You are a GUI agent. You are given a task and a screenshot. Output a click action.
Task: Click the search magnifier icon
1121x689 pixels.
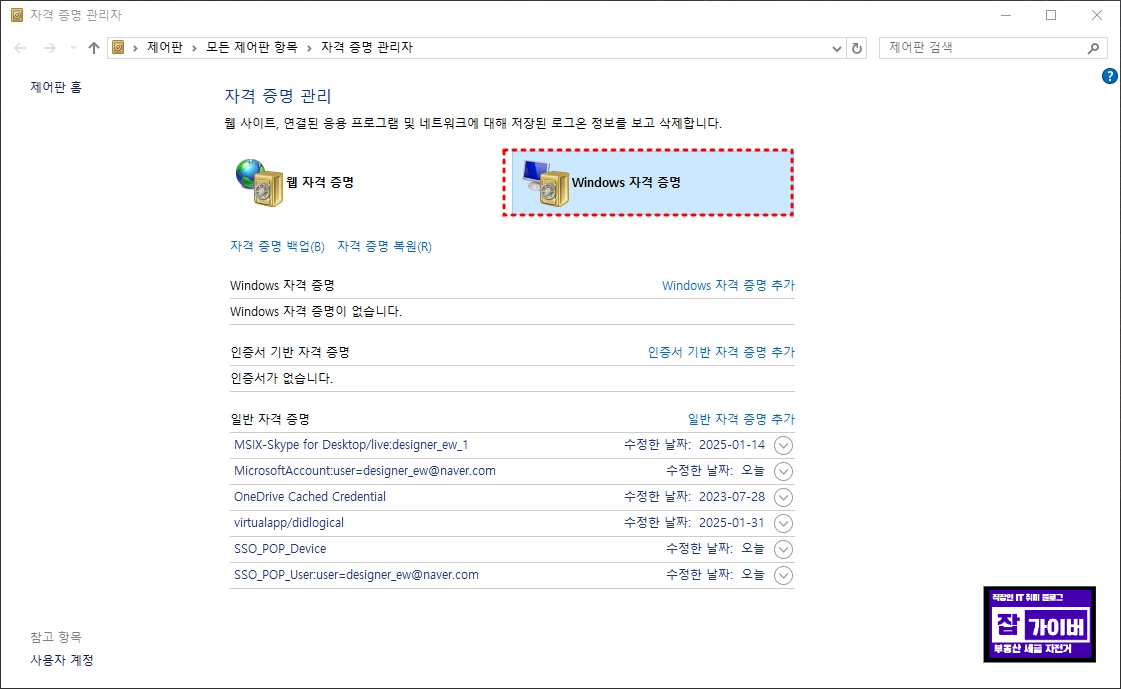pos(1093,48)
